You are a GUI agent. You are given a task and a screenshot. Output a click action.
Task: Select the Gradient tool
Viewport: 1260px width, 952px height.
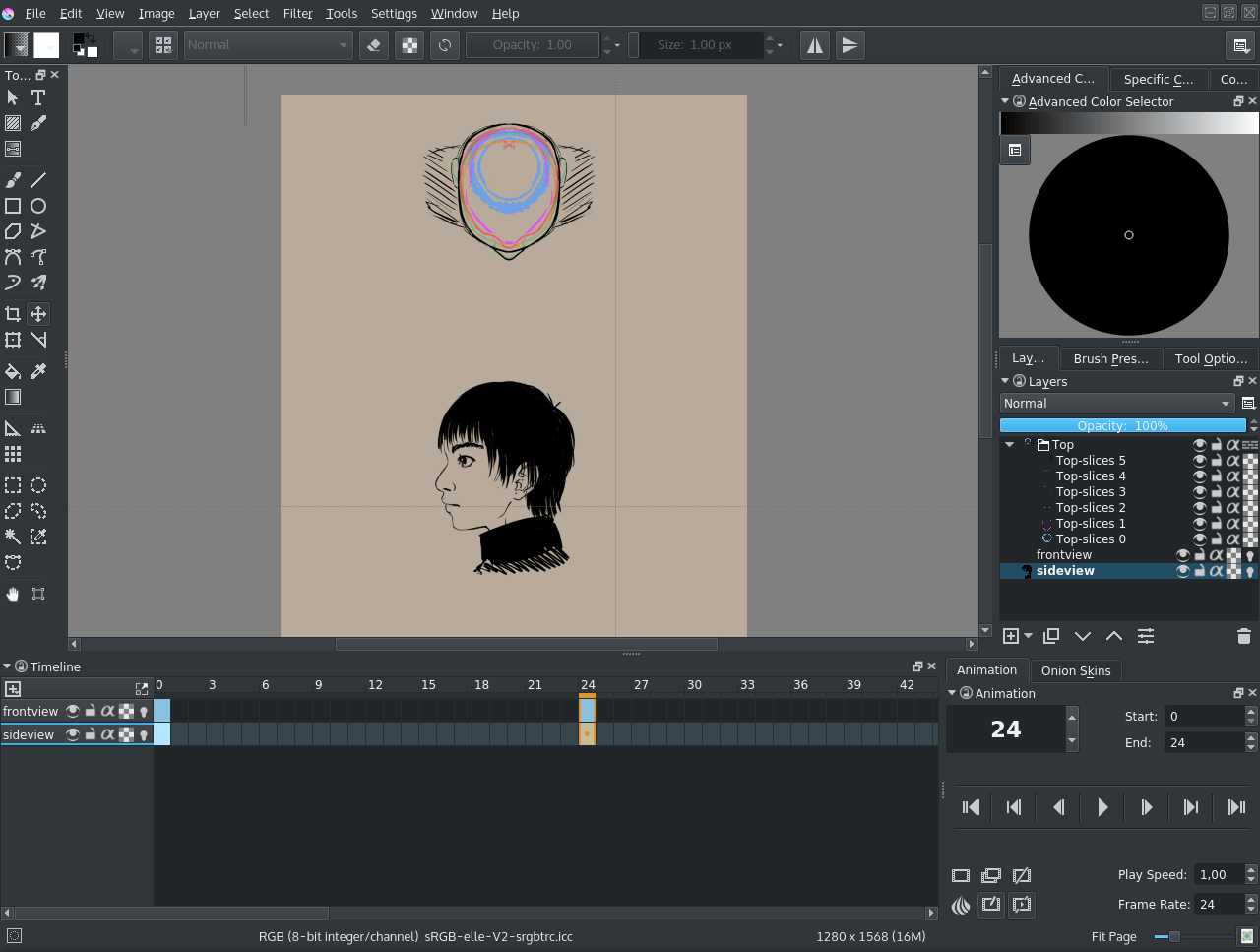[x=13, y=397]
